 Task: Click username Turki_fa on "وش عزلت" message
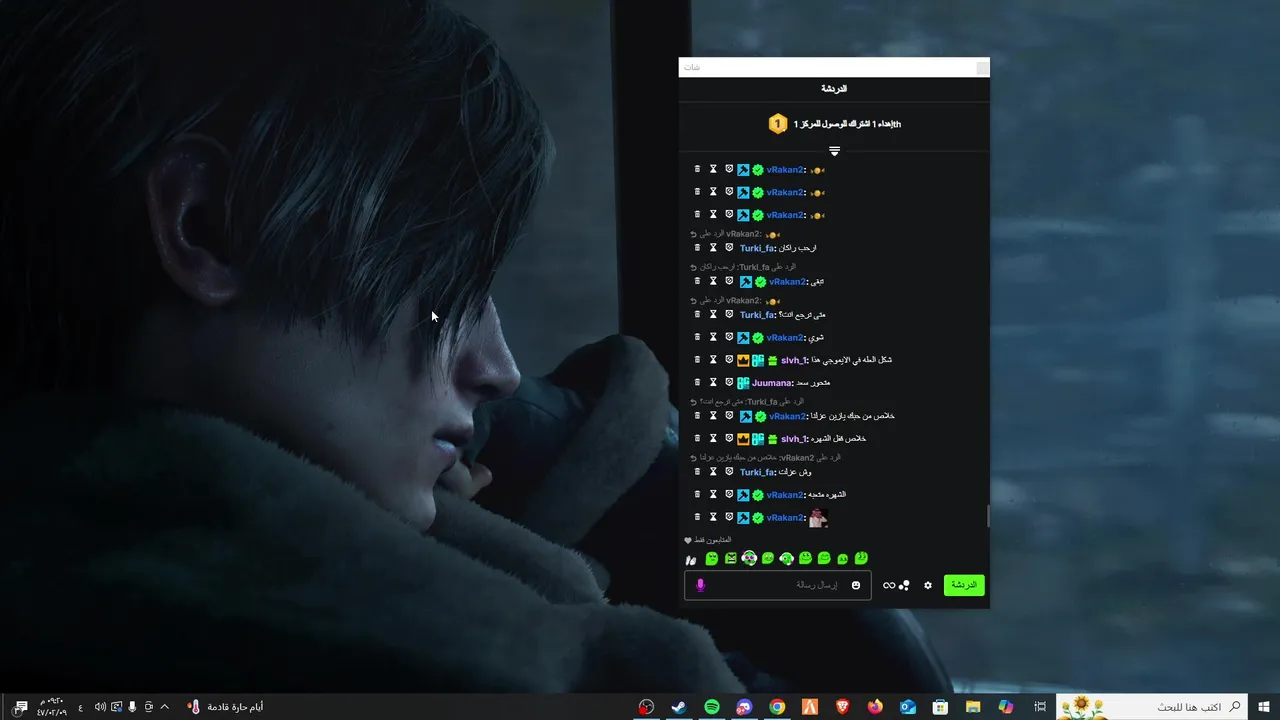757,471
